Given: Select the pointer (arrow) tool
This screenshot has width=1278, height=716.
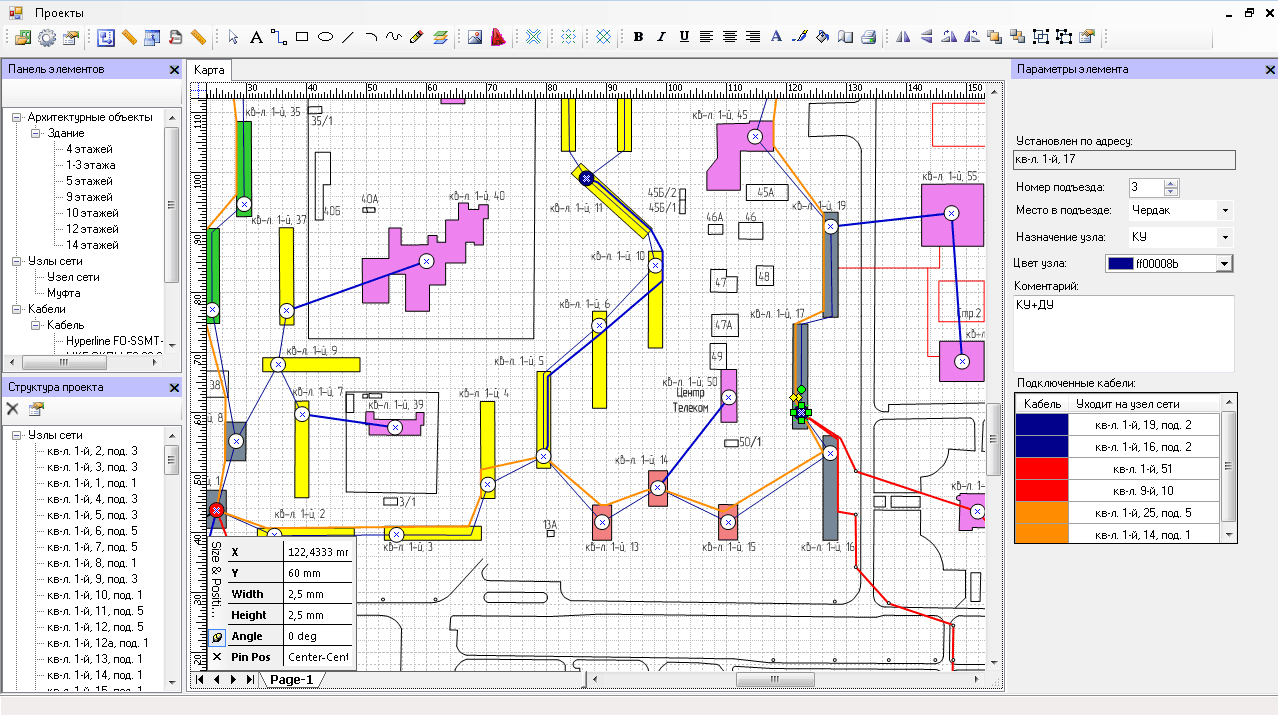Looking at the screenshot, I should pyautogui.click(x=233, y=37).
